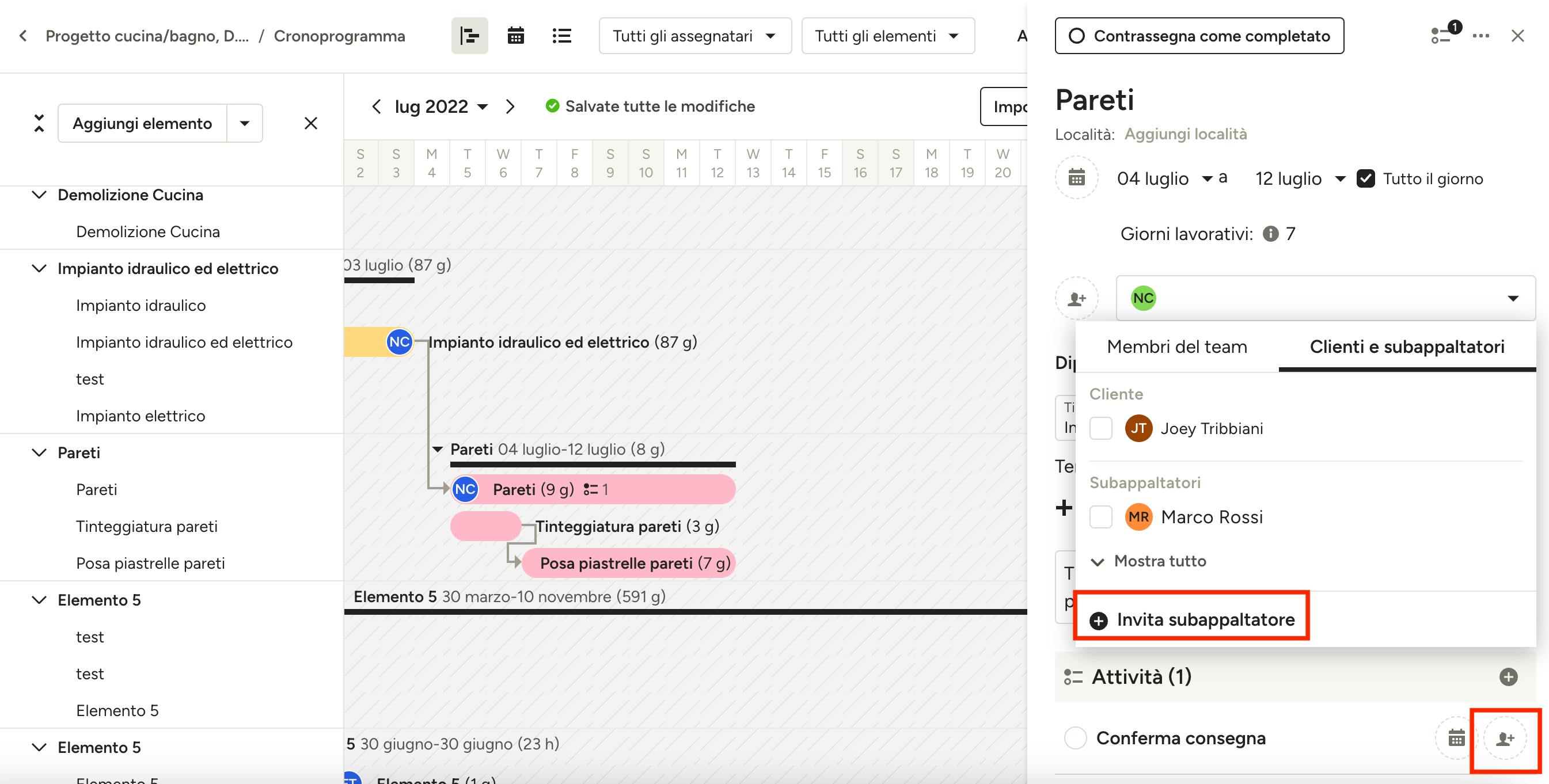The image size is (1549, 784).
Task: Go to previous month arrow
Action: click(377, 106)
